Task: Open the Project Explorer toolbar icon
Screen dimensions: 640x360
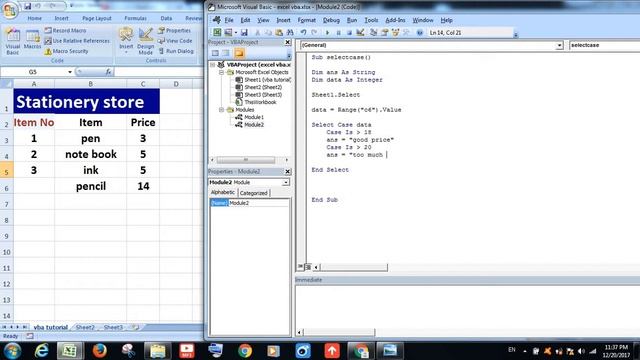Action: [x=373, y=32]
